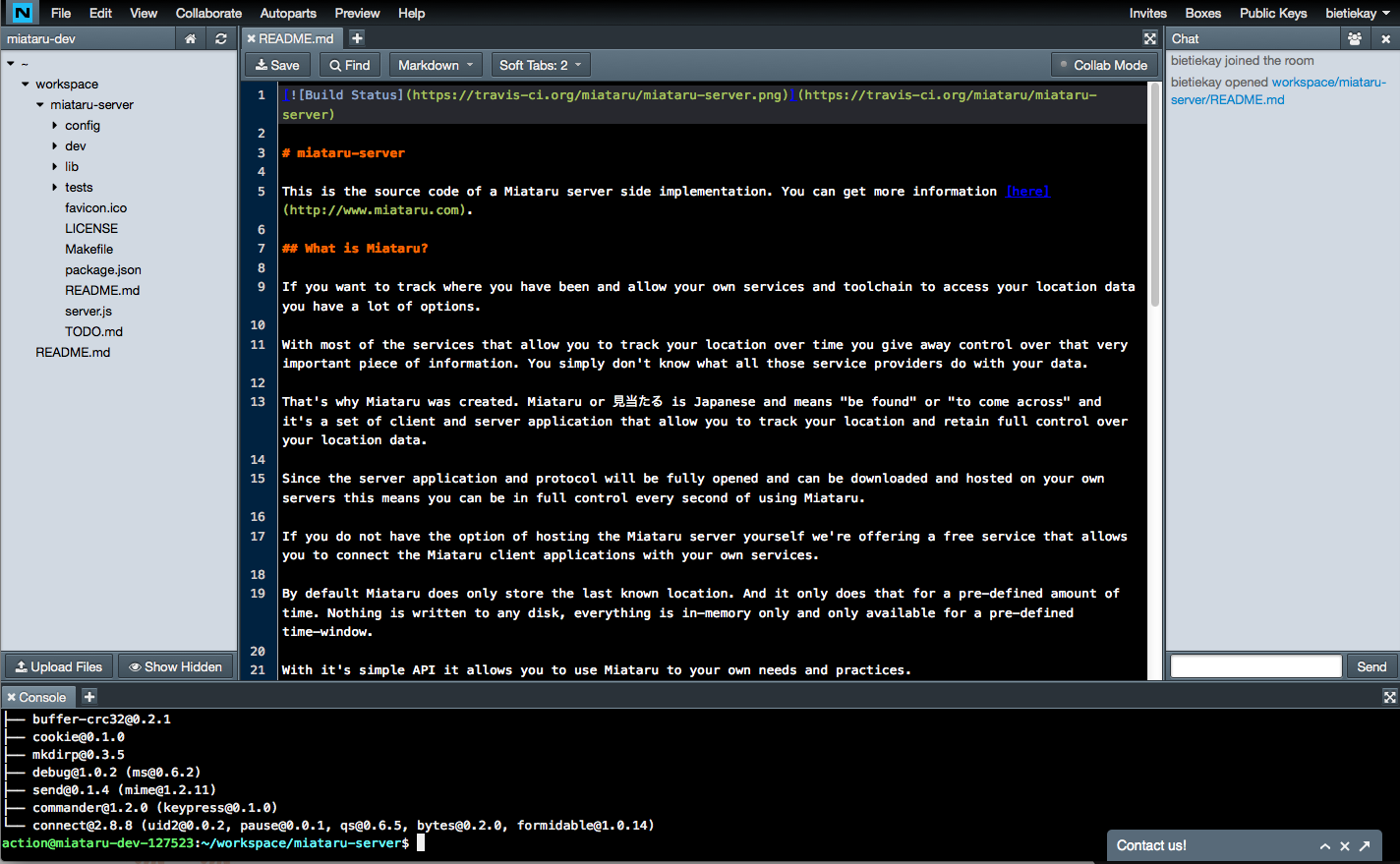This screenshot has height=864, width=1400.
Task: Expand the dev folder
Action: [55, 146]
